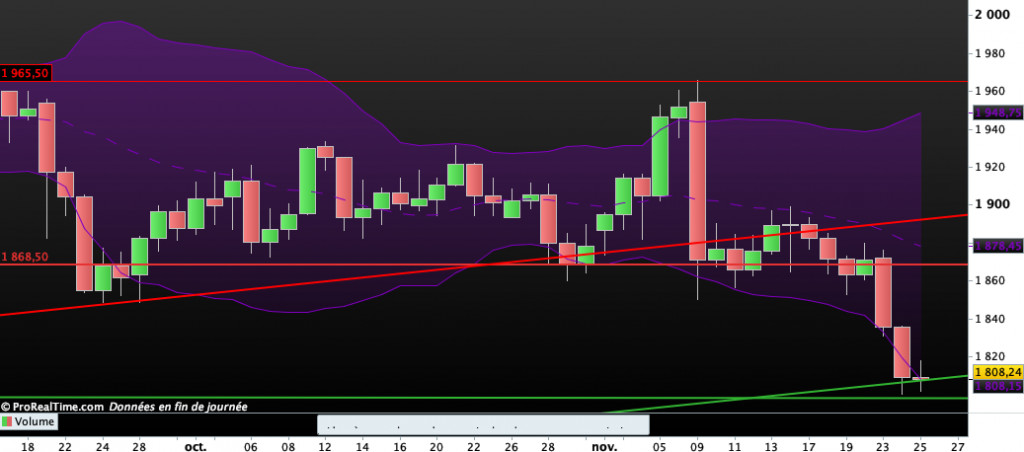Select the purple 1 948,75 band value tag
Image resolution: width=1024 pixels, height=452 pixels.
tap(996, 114)
